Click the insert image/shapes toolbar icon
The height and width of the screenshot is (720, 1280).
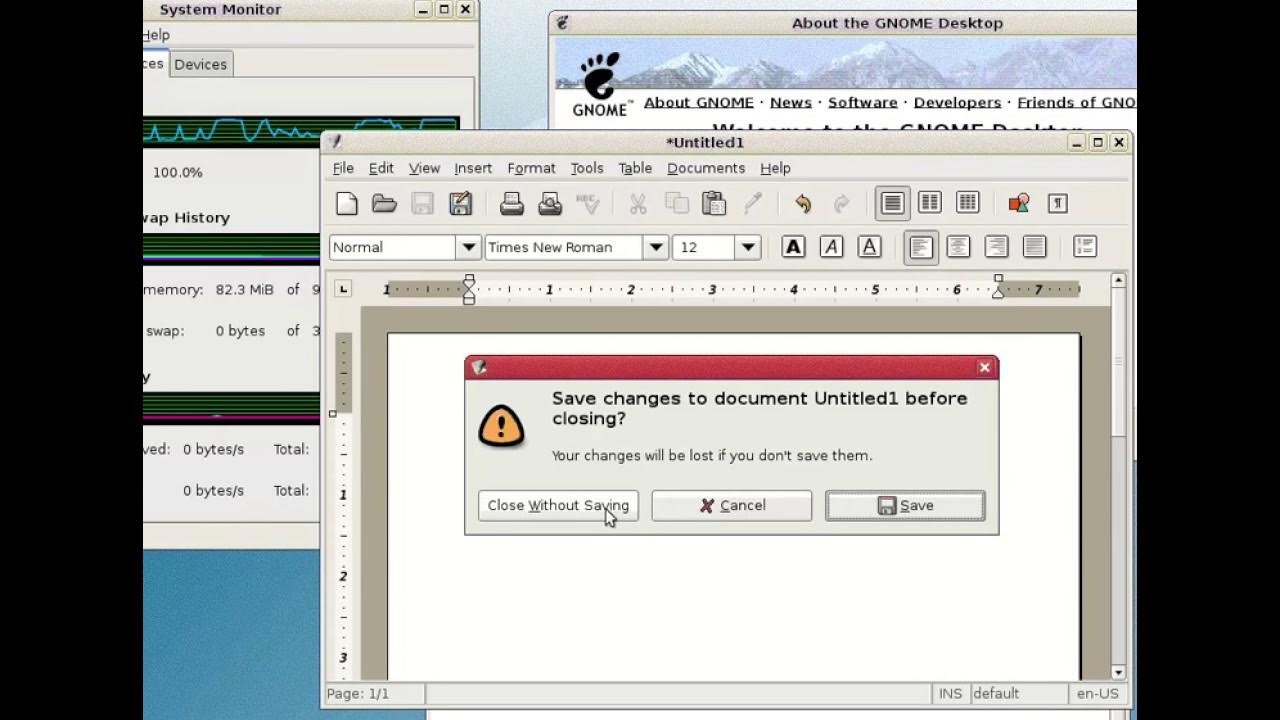click(x=1019, y=204)
